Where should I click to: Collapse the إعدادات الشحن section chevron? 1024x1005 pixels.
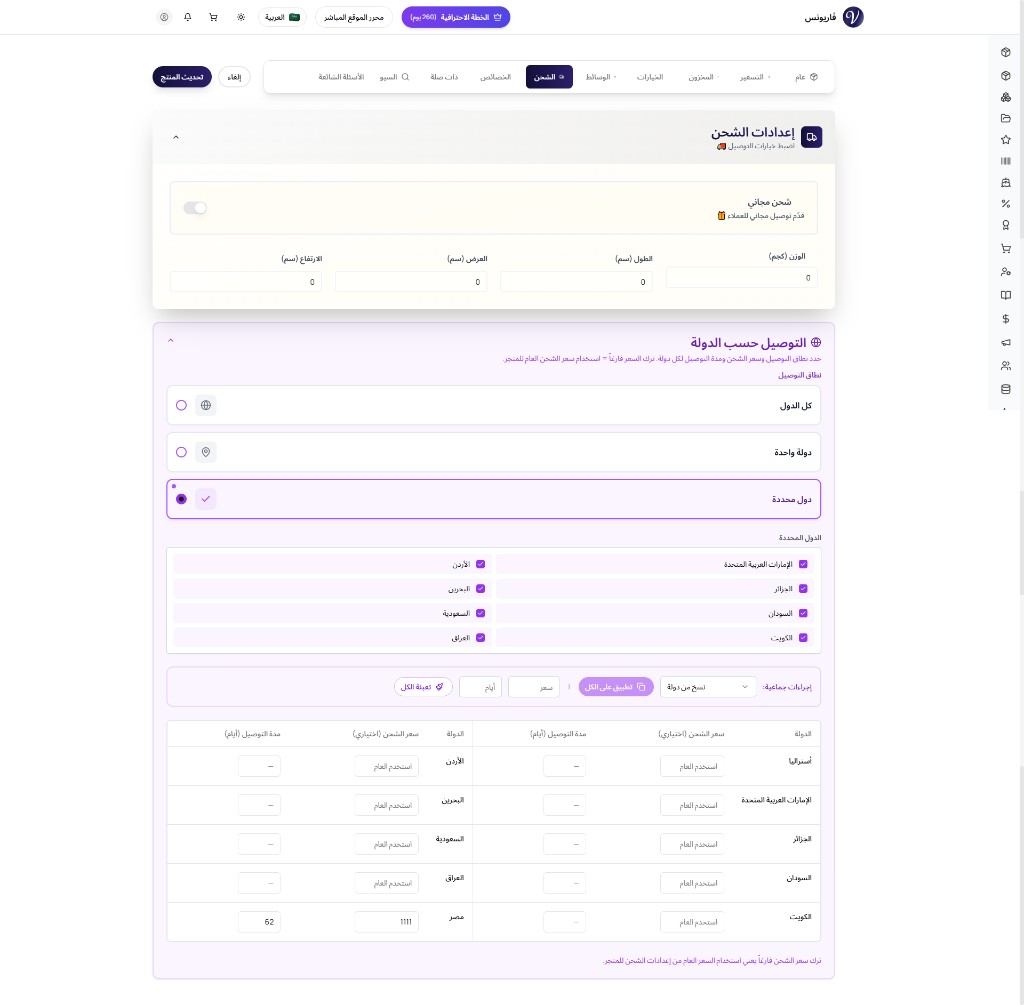176,137
